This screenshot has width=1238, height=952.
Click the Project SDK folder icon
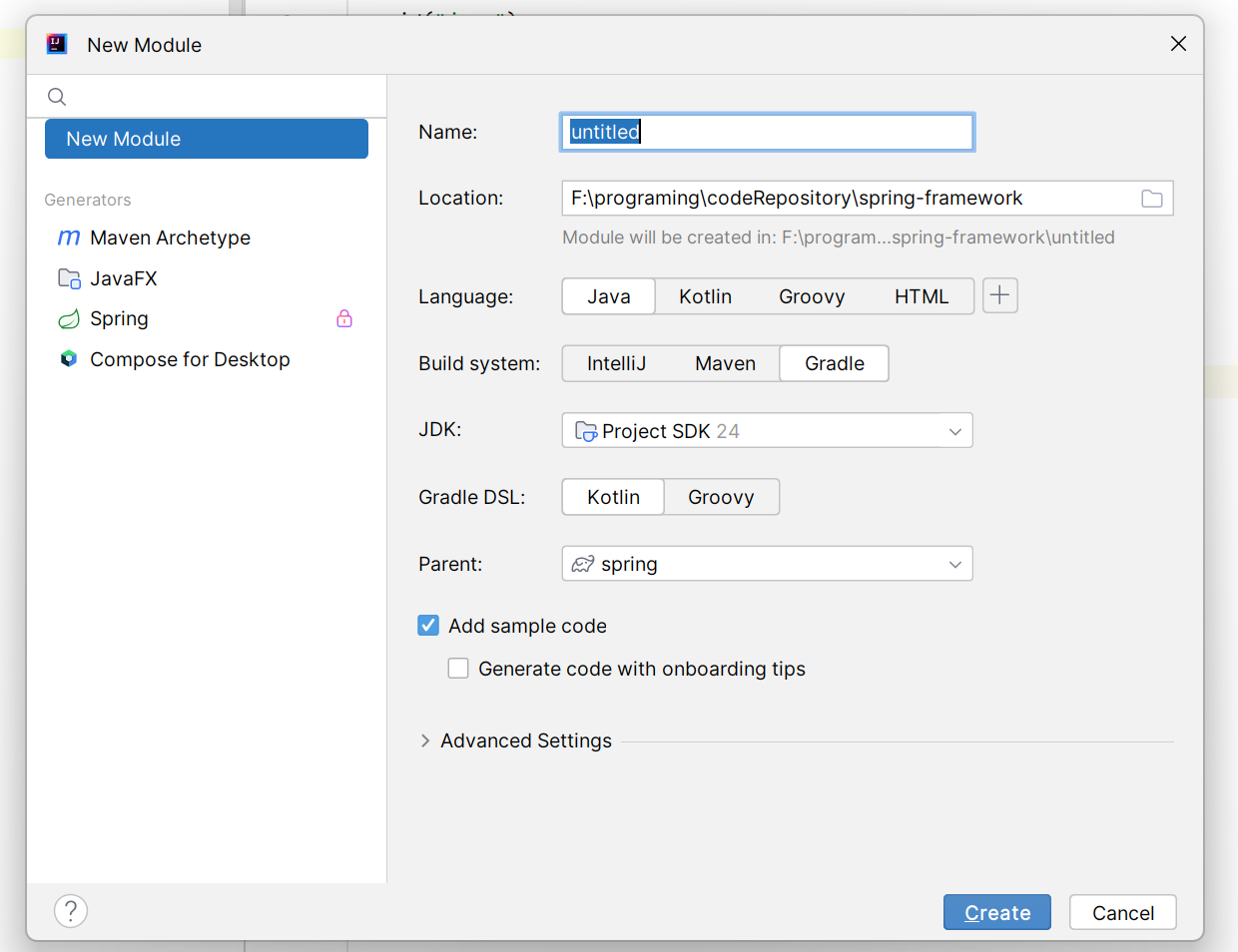(x=586, y=431)
